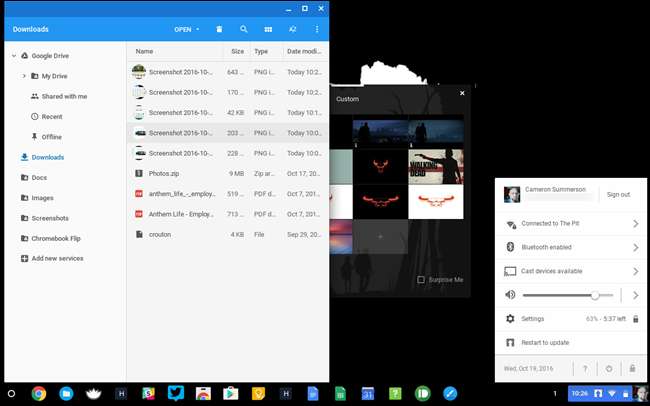This screenshot has height=406, width=650.
Task: Open the Twitter app on shelf
Action: pyautogui.click(x=176, y=394)
